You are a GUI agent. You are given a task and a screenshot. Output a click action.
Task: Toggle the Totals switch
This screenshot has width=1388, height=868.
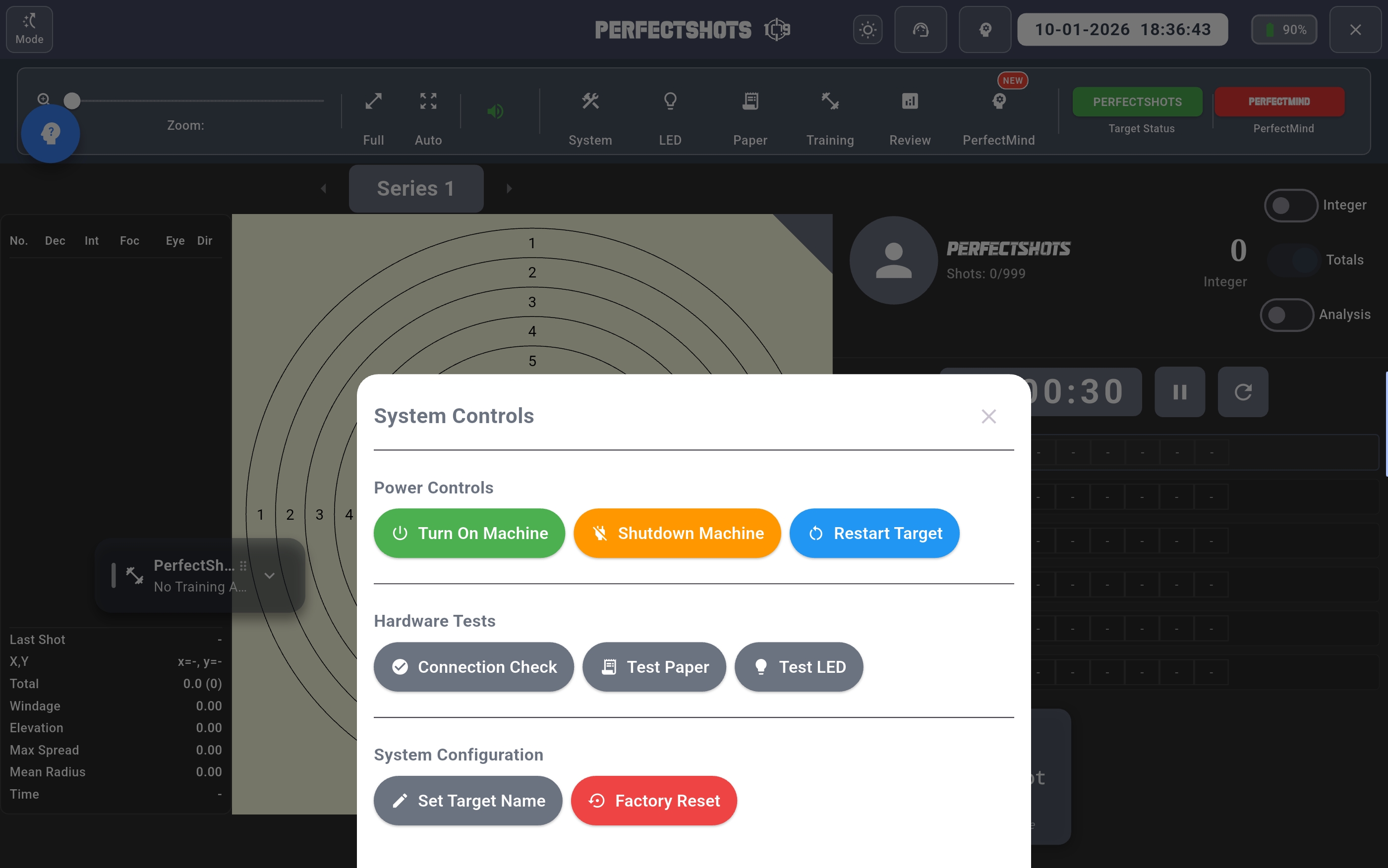click(1293, 260)
